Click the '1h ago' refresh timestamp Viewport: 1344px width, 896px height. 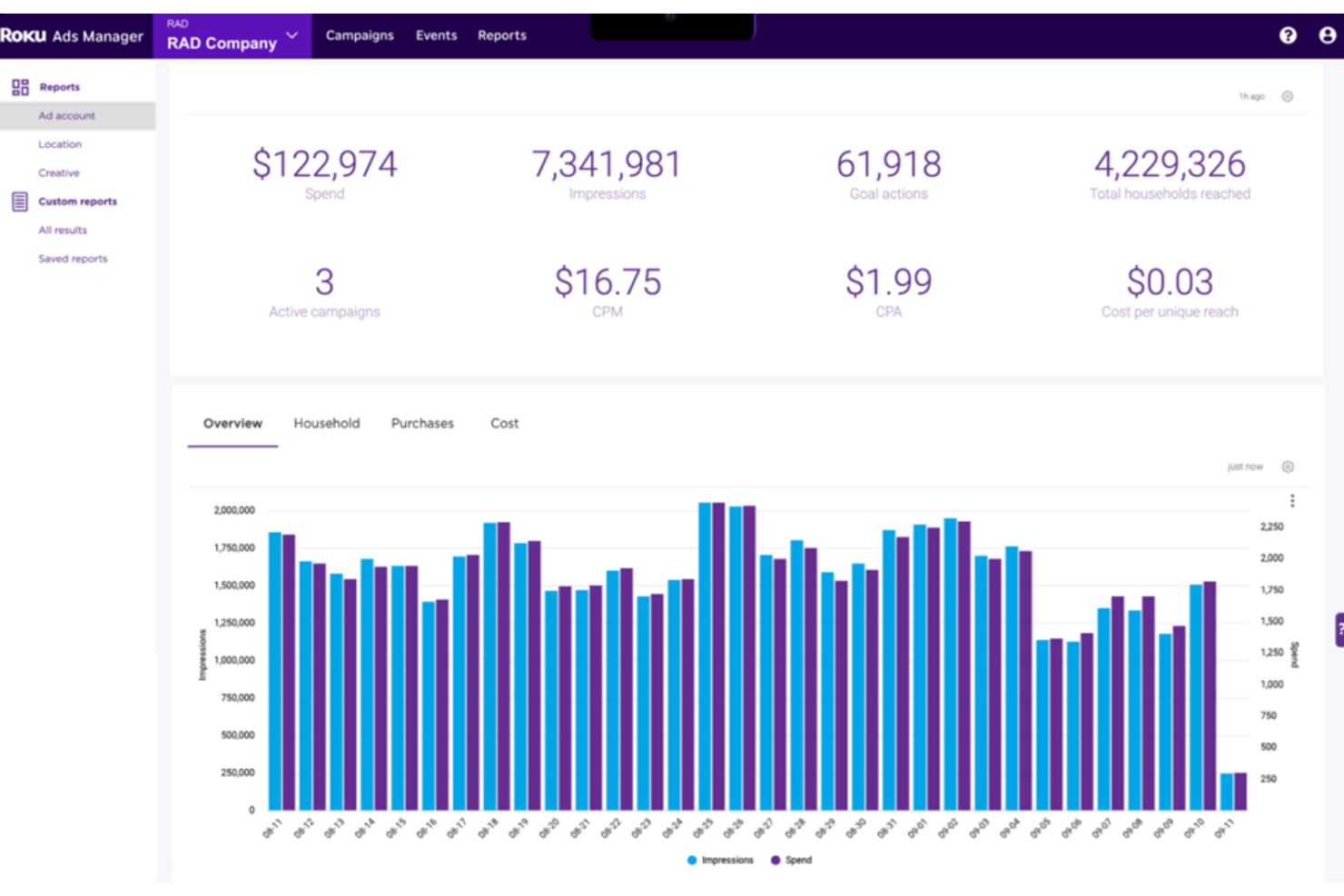(1251, 96)
